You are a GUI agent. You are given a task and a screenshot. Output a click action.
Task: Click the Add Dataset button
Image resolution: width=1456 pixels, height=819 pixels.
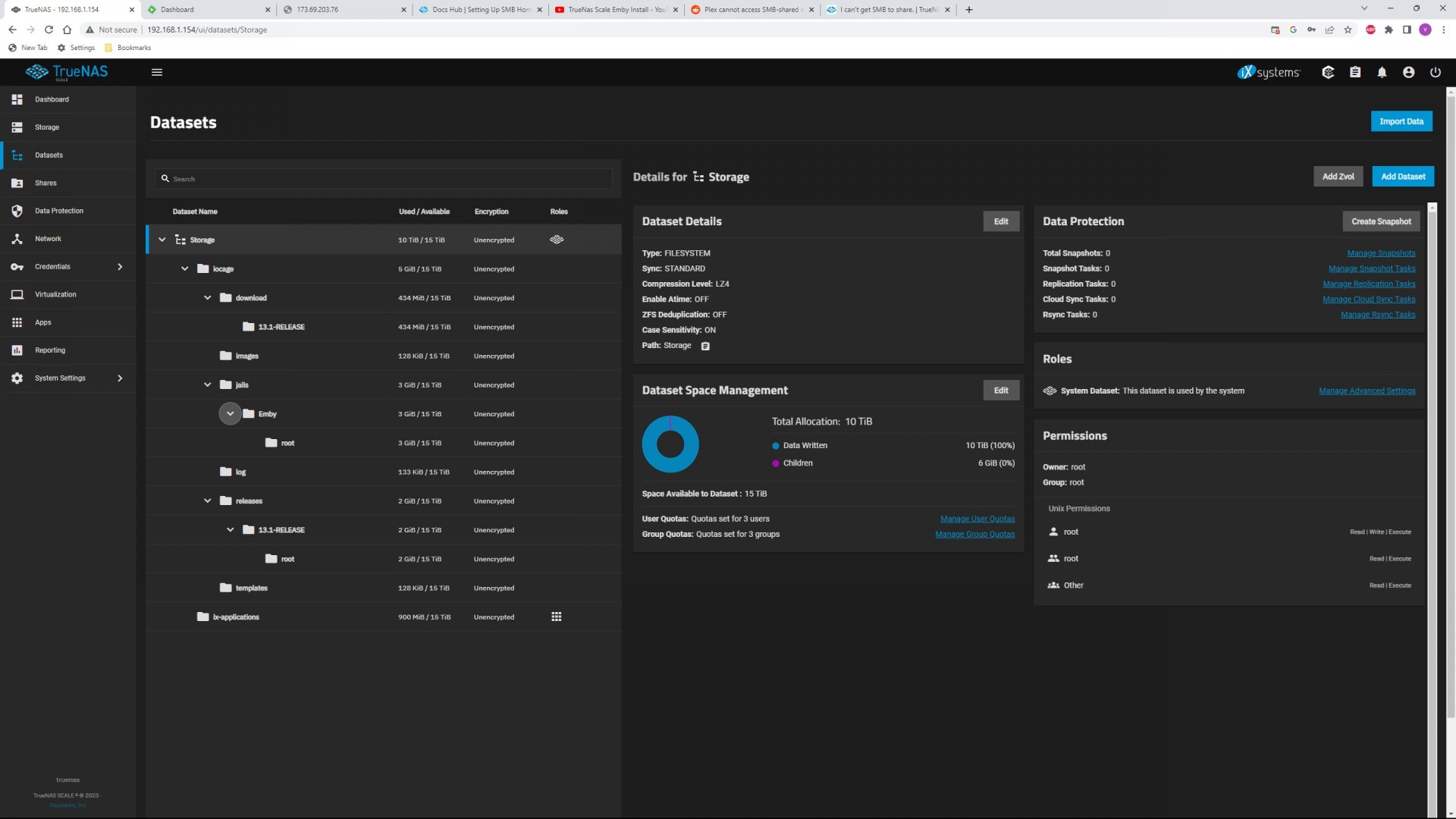point(1403,177)
